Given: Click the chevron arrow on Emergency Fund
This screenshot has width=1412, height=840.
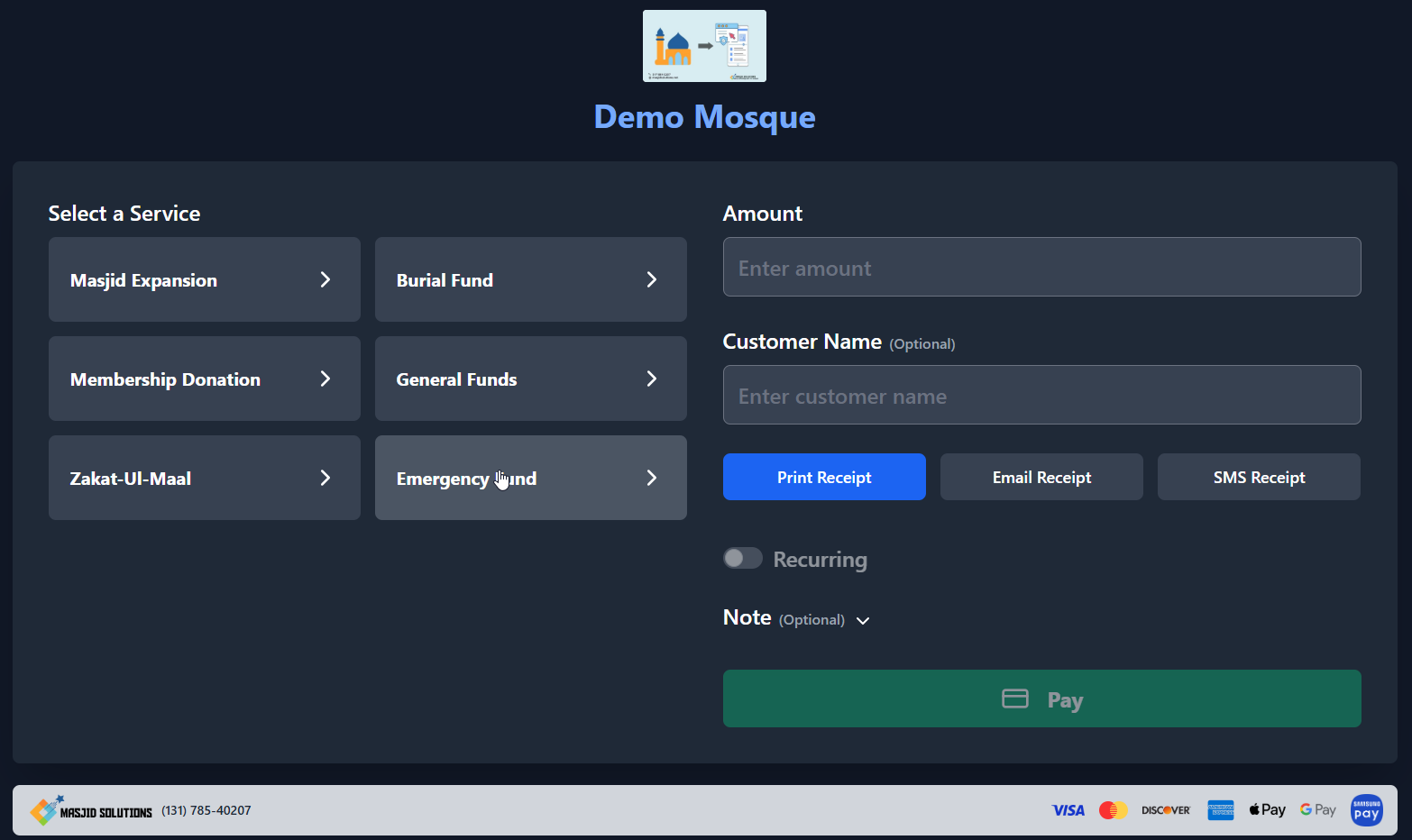Looking at the screenshot, I should click(652, 478).
